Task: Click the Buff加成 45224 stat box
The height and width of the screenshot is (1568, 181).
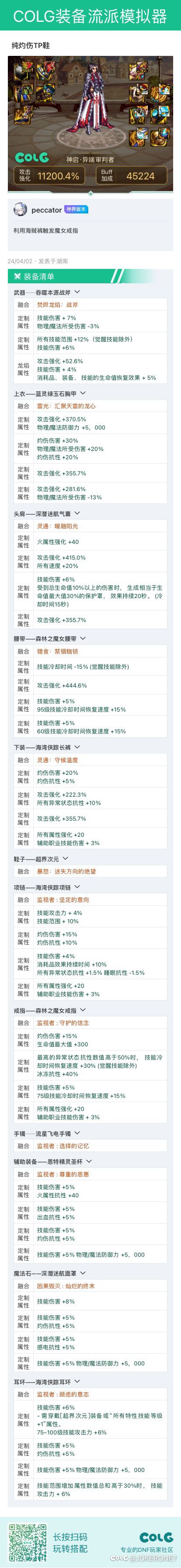Action: coord(131,175)
